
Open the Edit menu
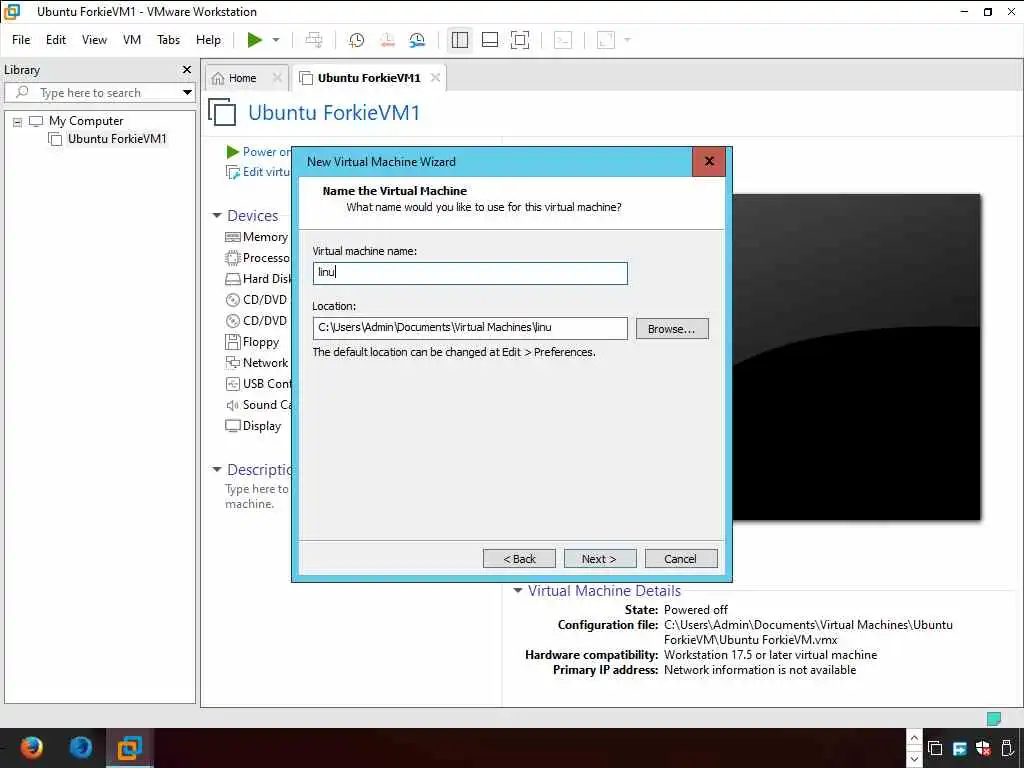click(x=56, y=40)
